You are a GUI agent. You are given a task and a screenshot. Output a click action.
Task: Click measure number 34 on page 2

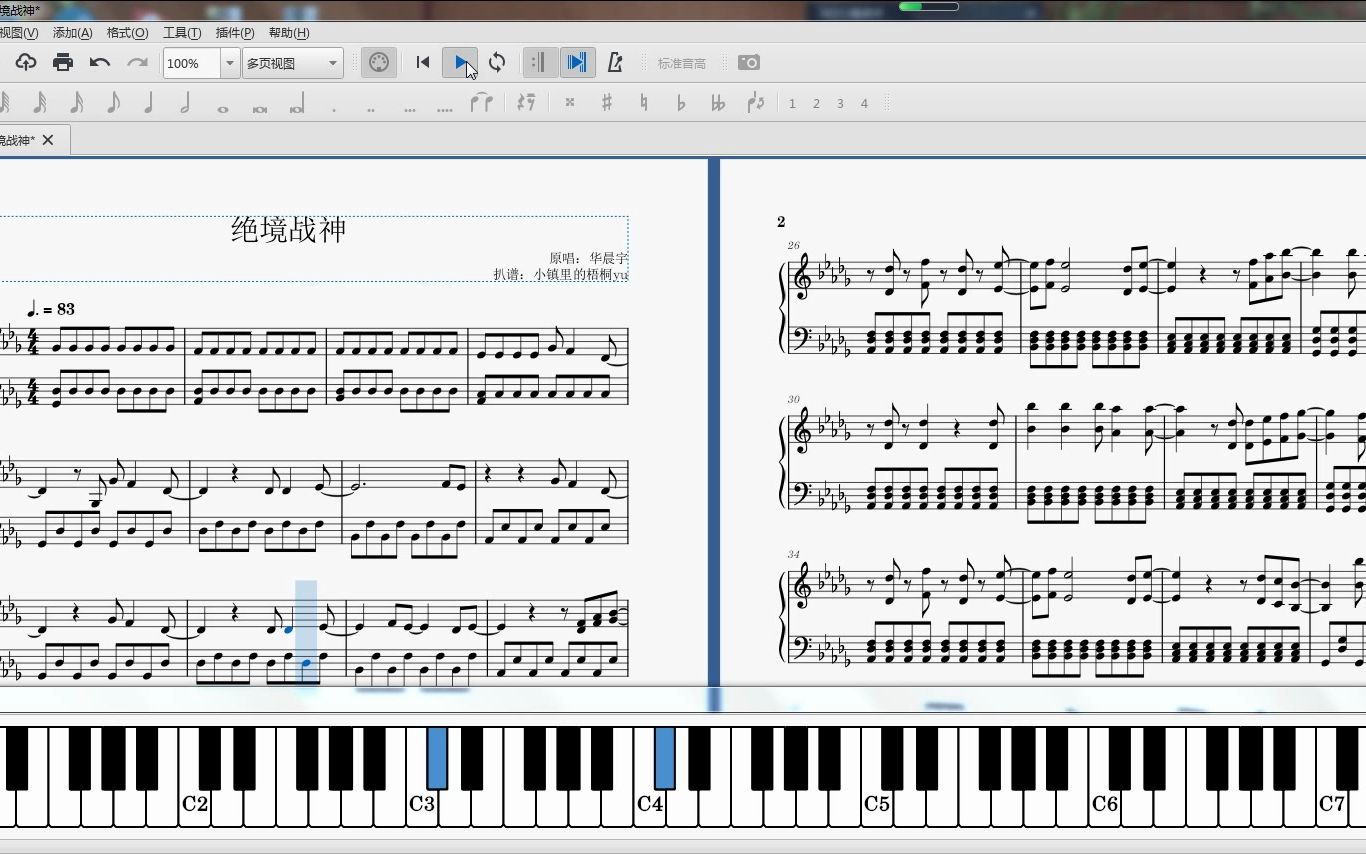click(x=794, y=554)
